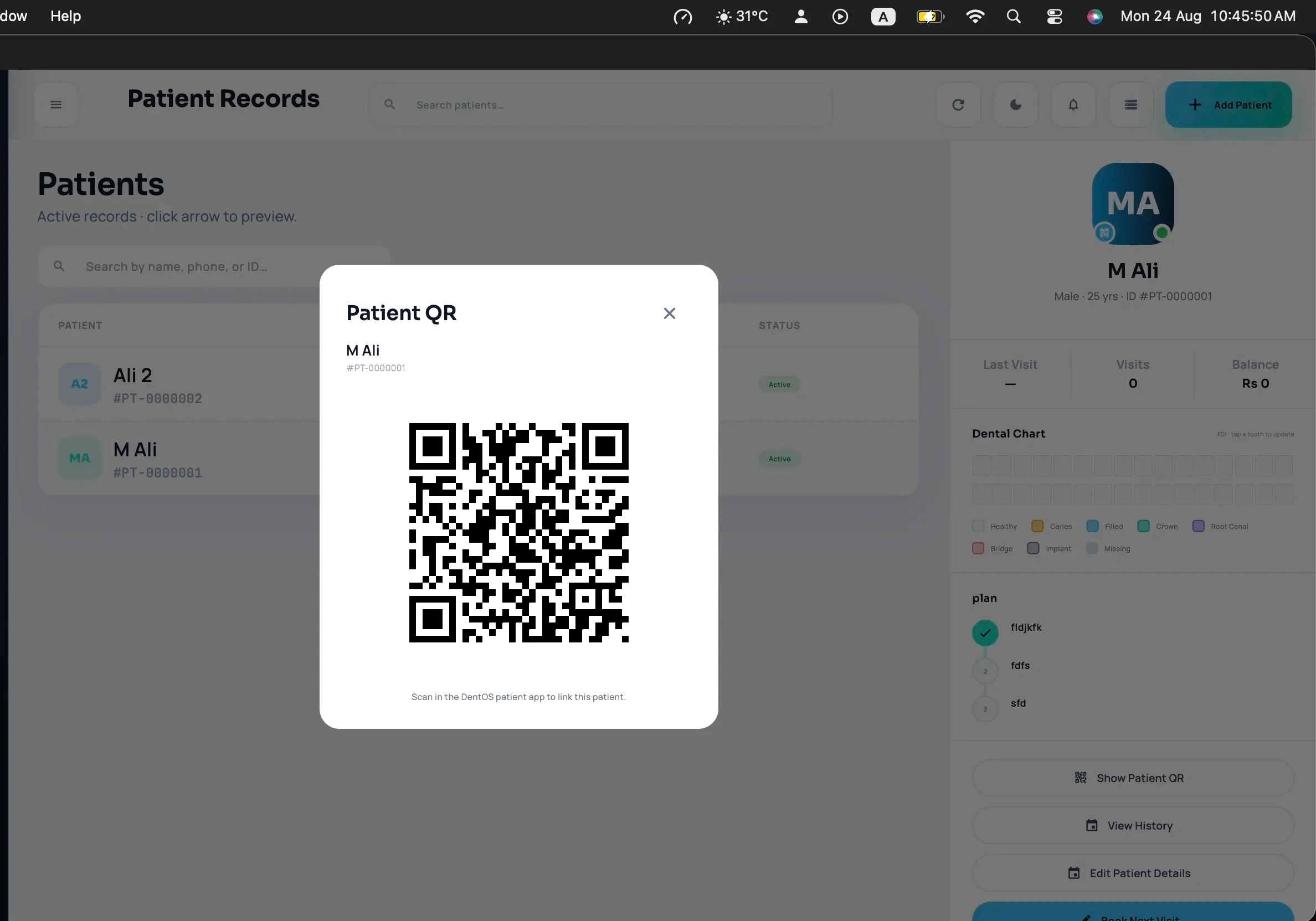
Task: Focus the top Search patients field
Action: coord(600,105)
